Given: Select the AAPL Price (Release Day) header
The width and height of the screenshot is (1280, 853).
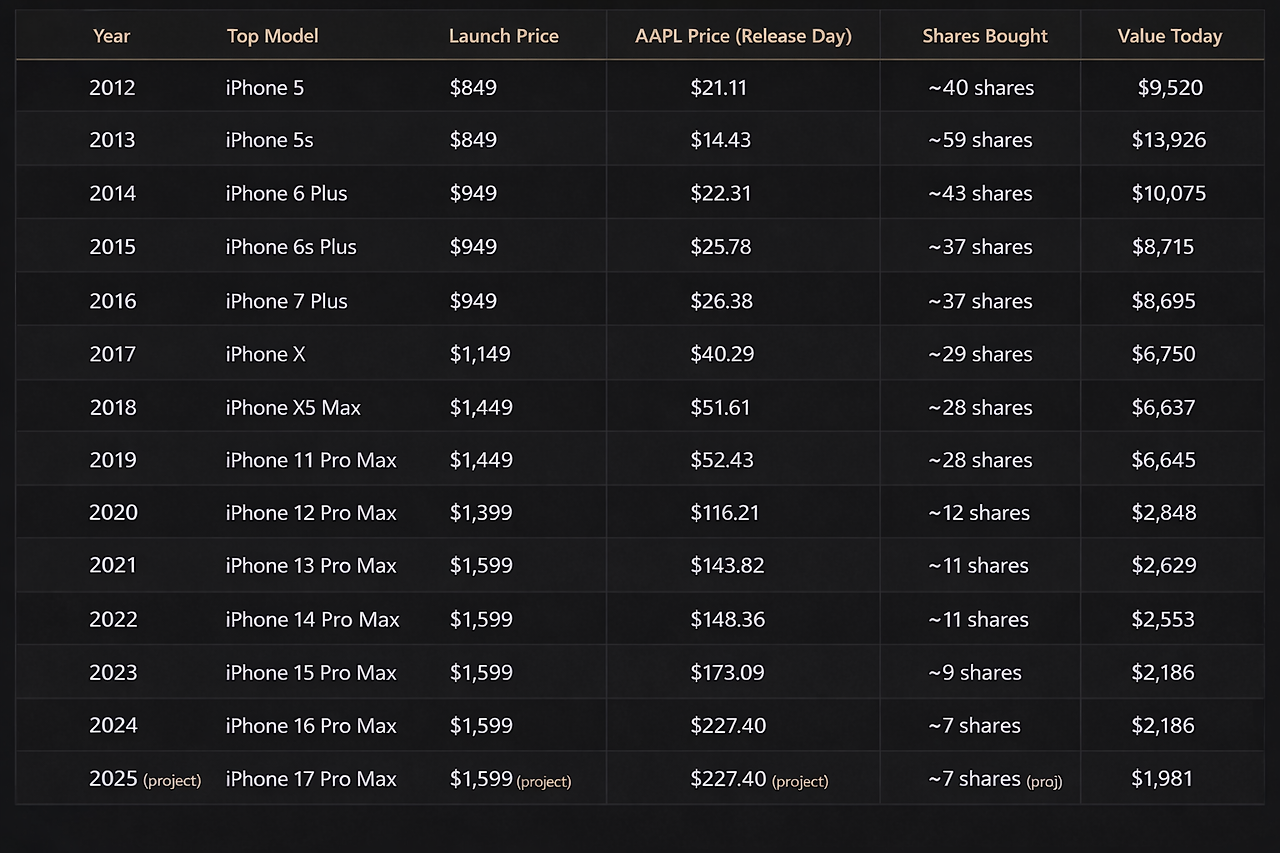Looking at the screenshot, I should [743, 36].
